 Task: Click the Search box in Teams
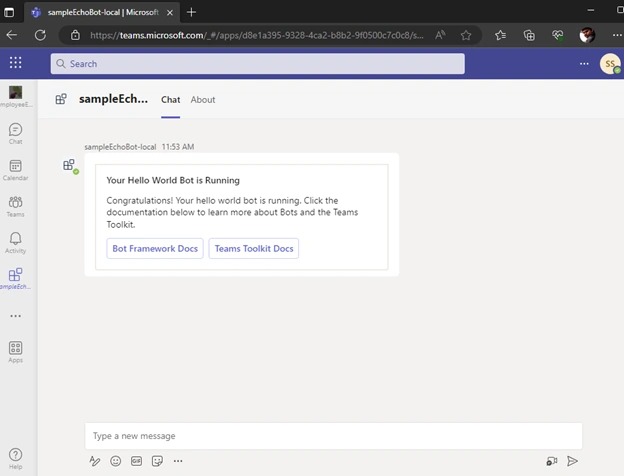tap(257, 64)
